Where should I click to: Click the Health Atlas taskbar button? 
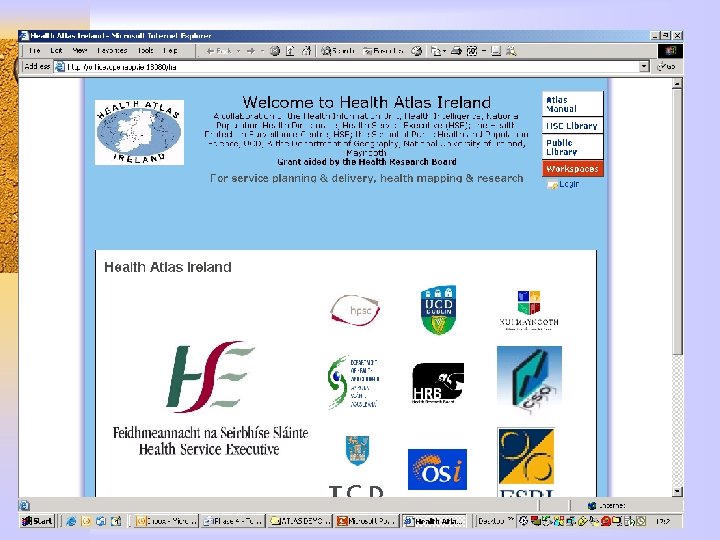click(x=434, y=521)
